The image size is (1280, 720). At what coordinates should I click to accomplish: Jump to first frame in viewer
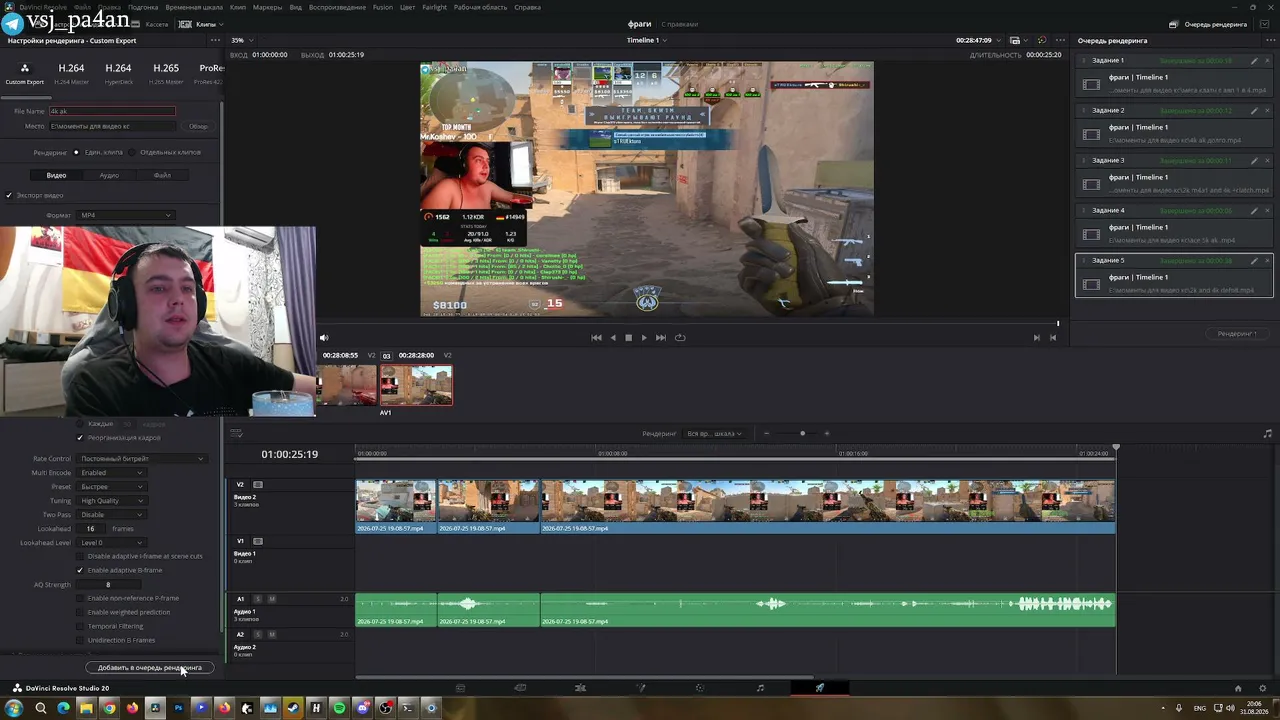click(x=597, y=338)
